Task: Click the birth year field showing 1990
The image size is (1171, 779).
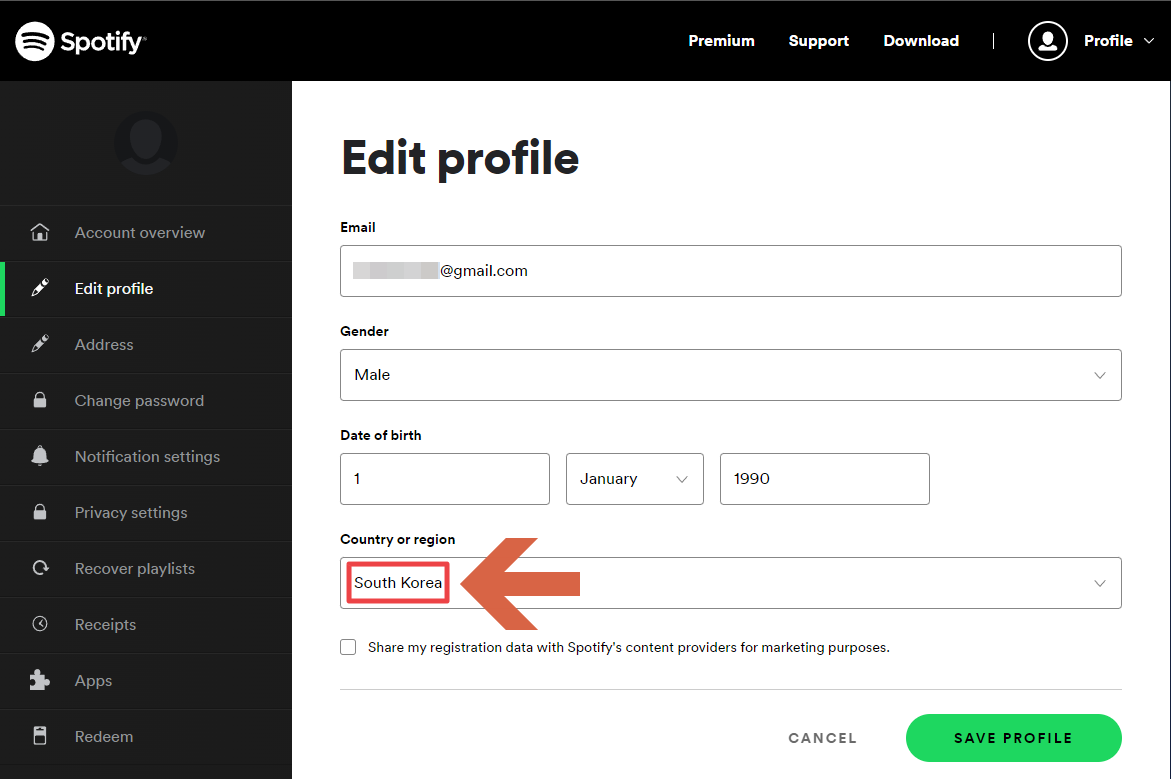Action: 824,479
